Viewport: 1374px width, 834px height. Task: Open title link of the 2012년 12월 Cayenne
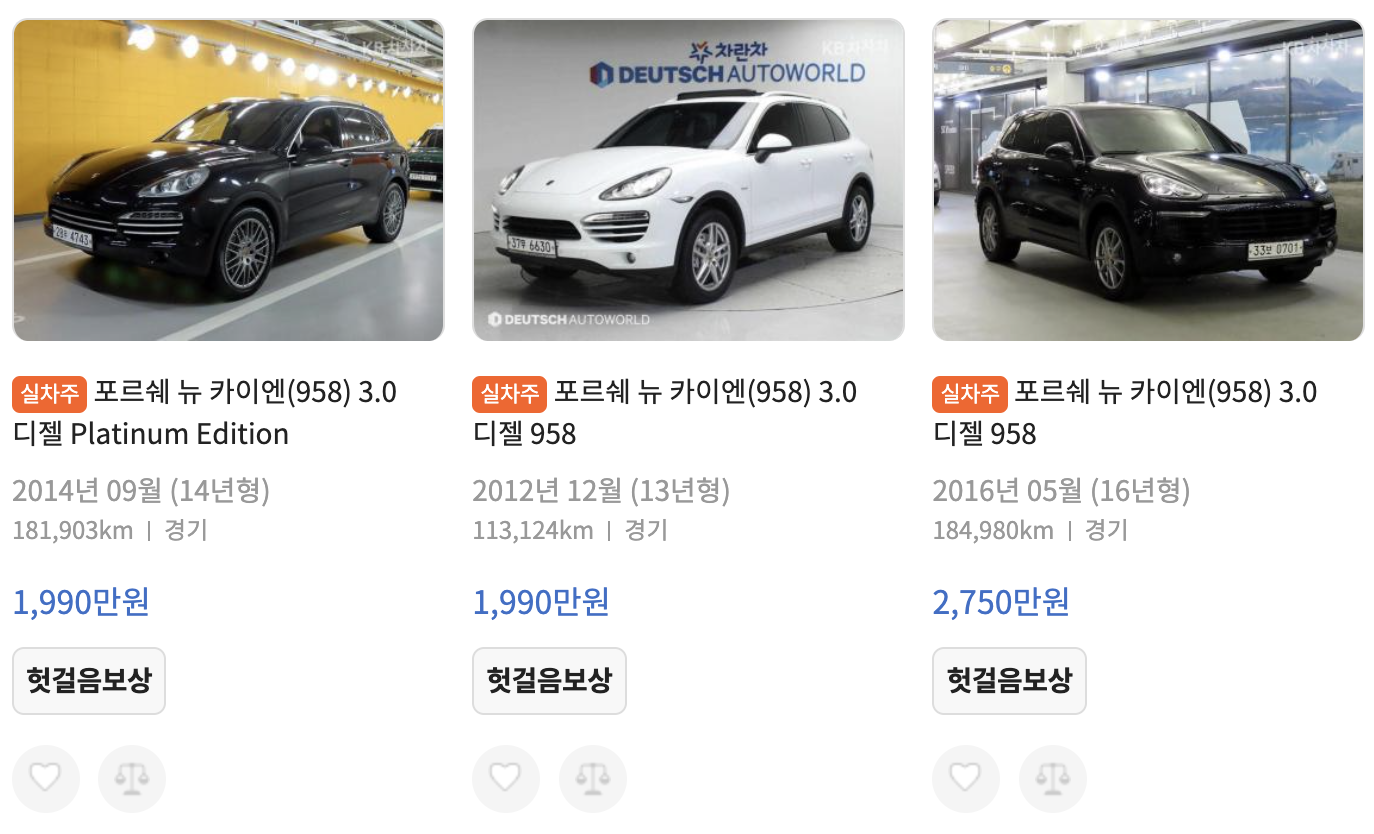point(665,413)
